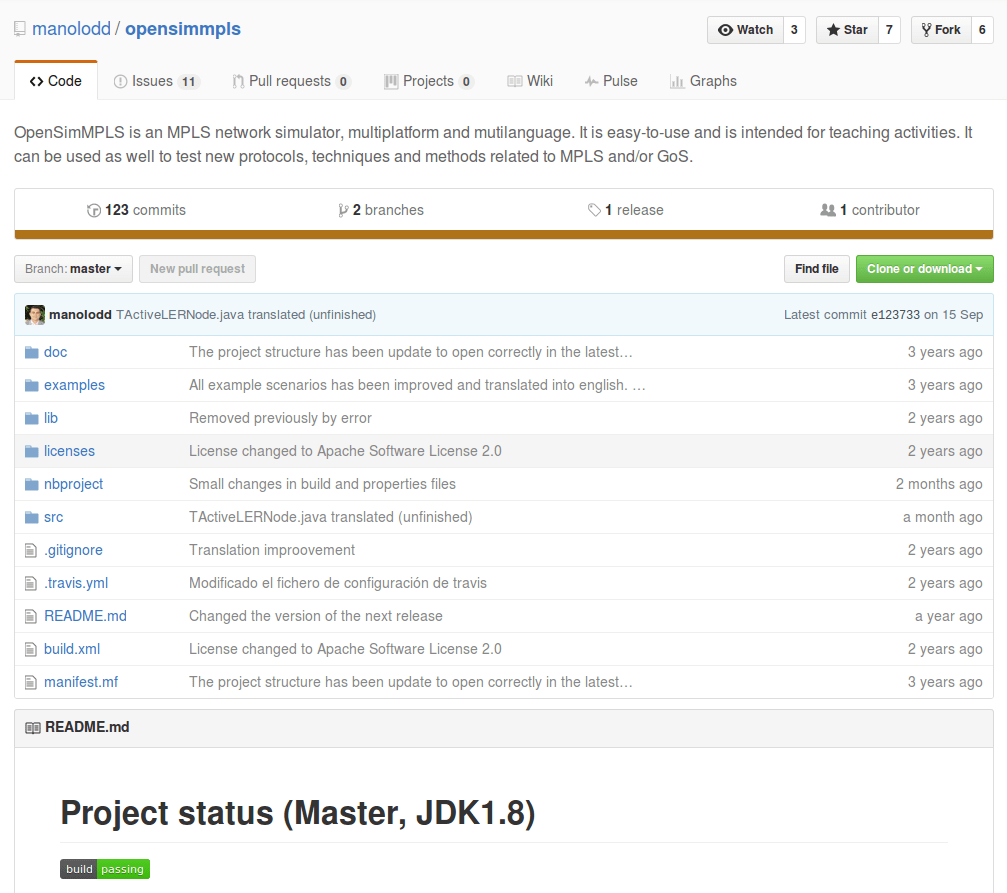This screenshot has width=1007, height=893.
Task: Click manolodd's avatar in latest commit
Action: pyautogui.click(x=35, y=314)
